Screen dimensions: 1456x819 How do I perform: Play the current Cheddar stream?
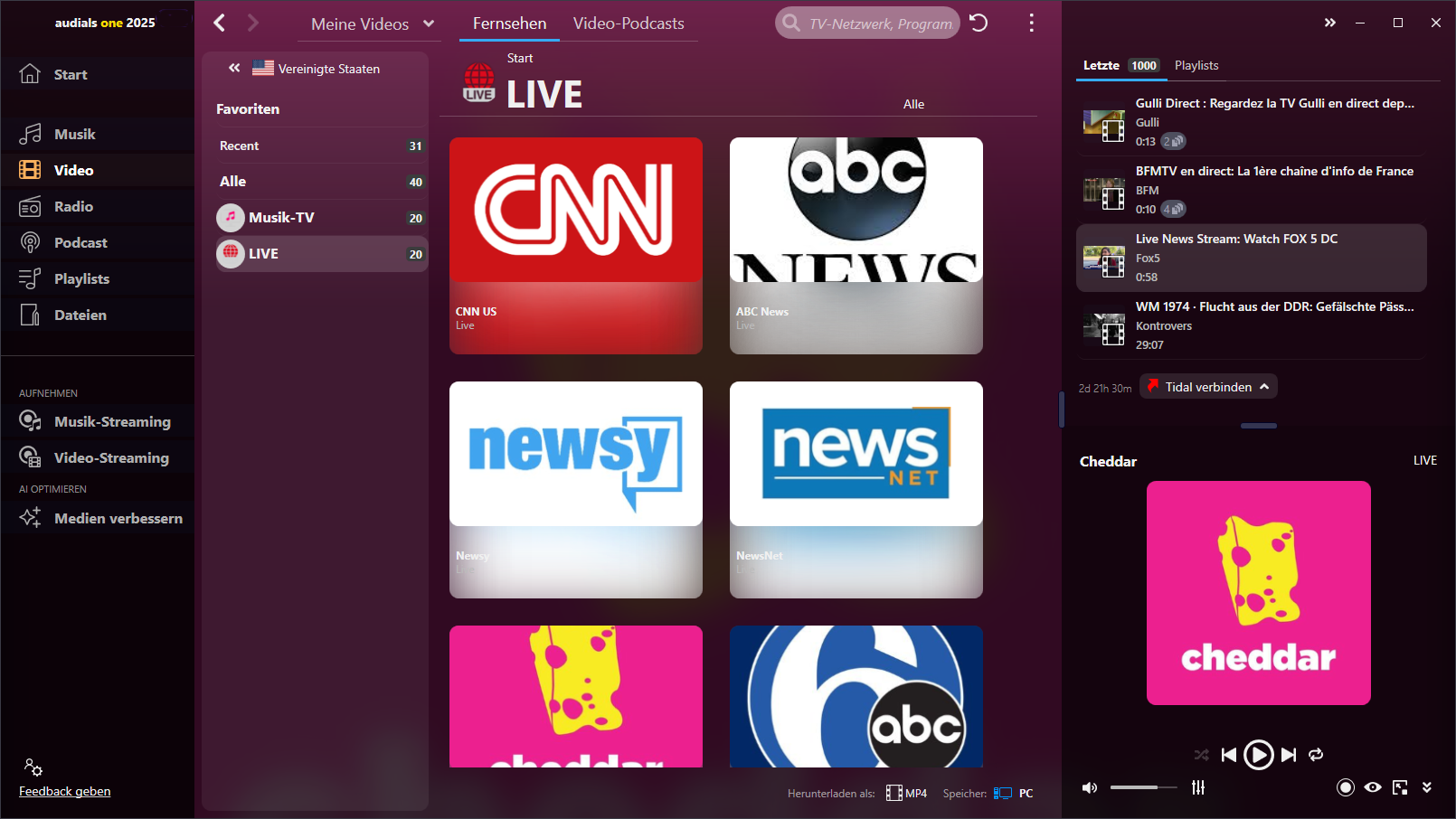(x=1259, y=755)
